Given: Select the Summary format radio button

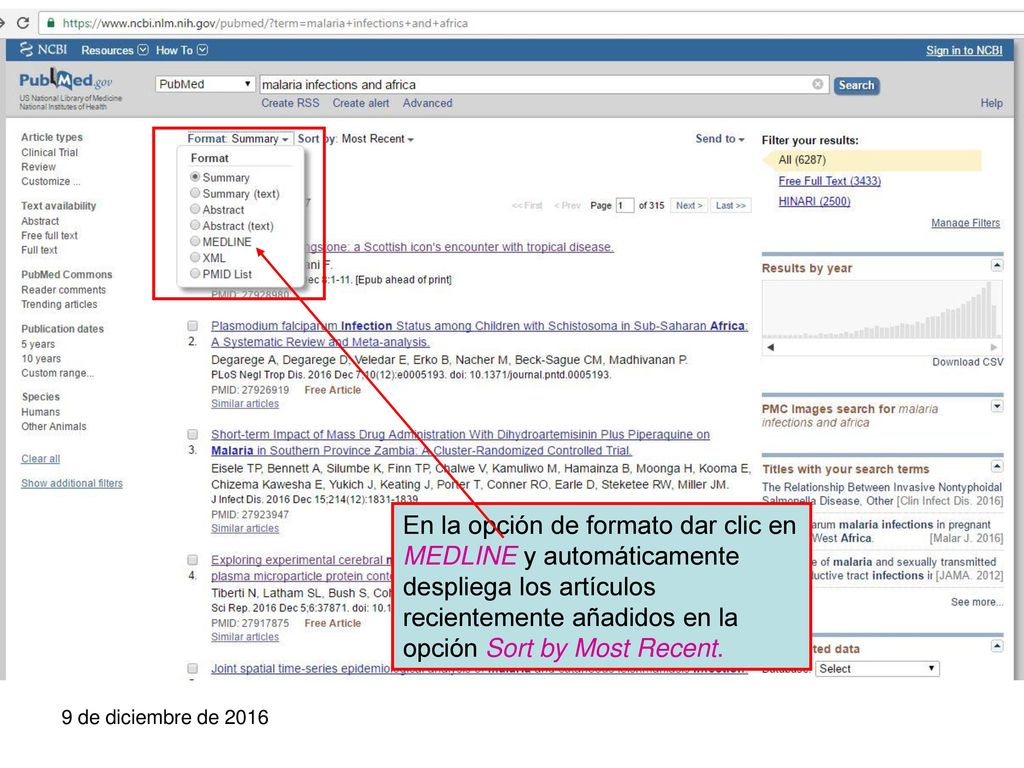Looking at the screenshot, I should pyautogui.click(x=195, y=177).
